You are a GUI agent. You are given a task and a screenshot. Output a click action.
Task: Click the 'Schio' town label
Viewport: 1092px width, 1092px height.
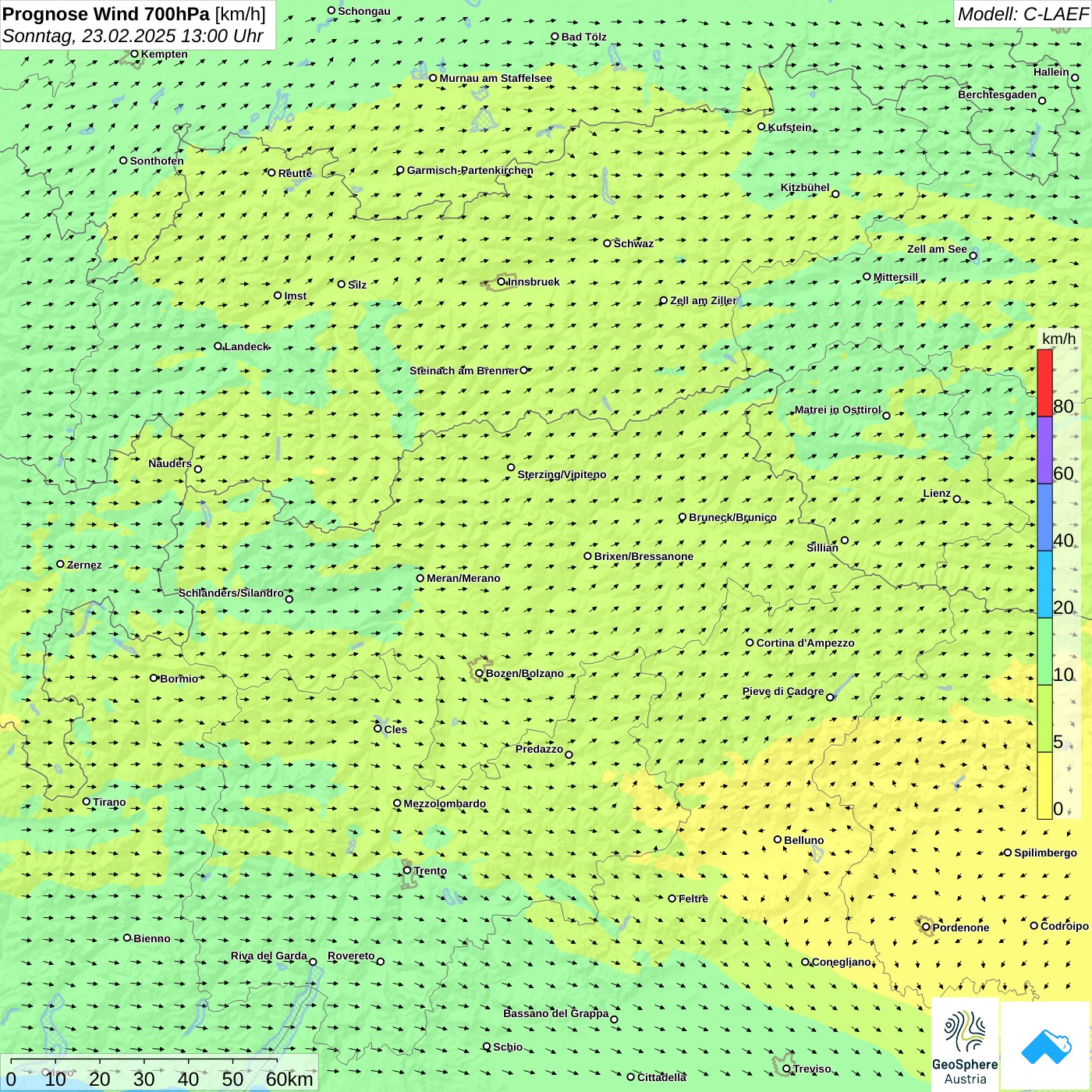508,1047
